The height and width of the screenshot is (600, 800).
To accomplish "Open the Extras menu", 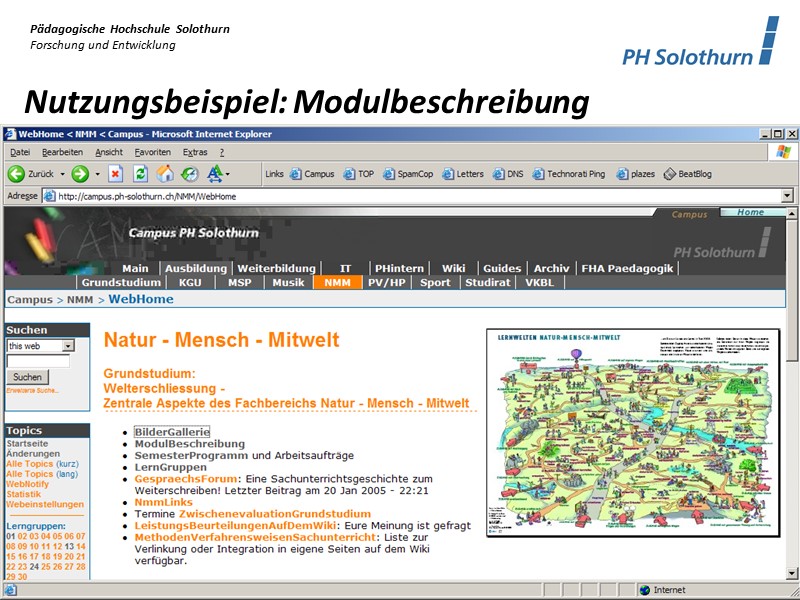I will 195,152.
